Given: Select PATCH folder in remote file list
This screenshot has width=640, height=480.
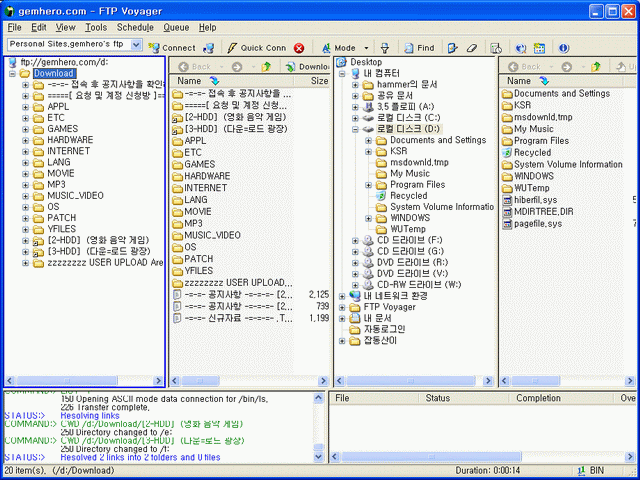Looking at the screenshot, I should 198,259.
